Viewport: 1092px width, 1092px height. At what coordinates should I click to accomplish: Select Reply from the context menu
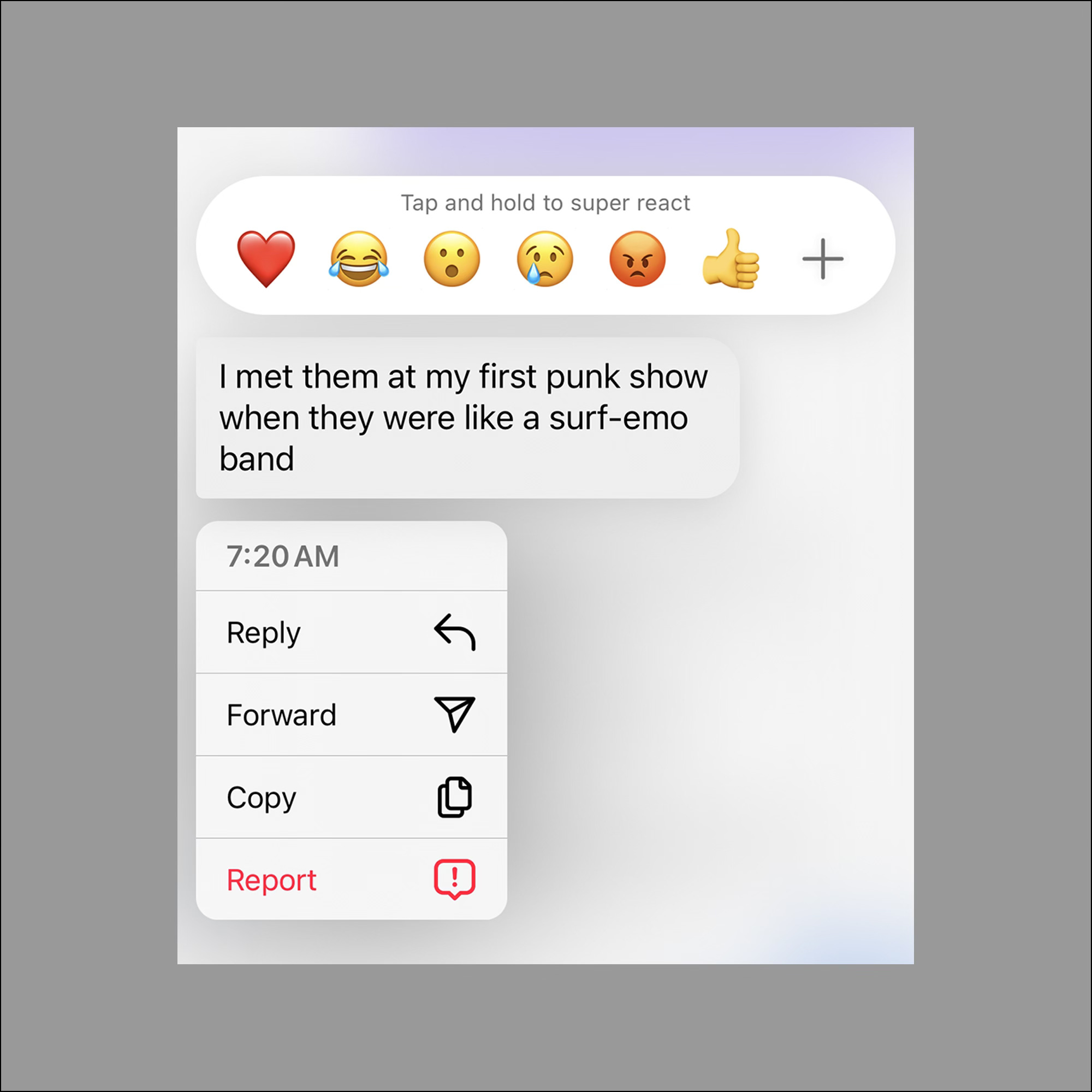coord(351,632)
